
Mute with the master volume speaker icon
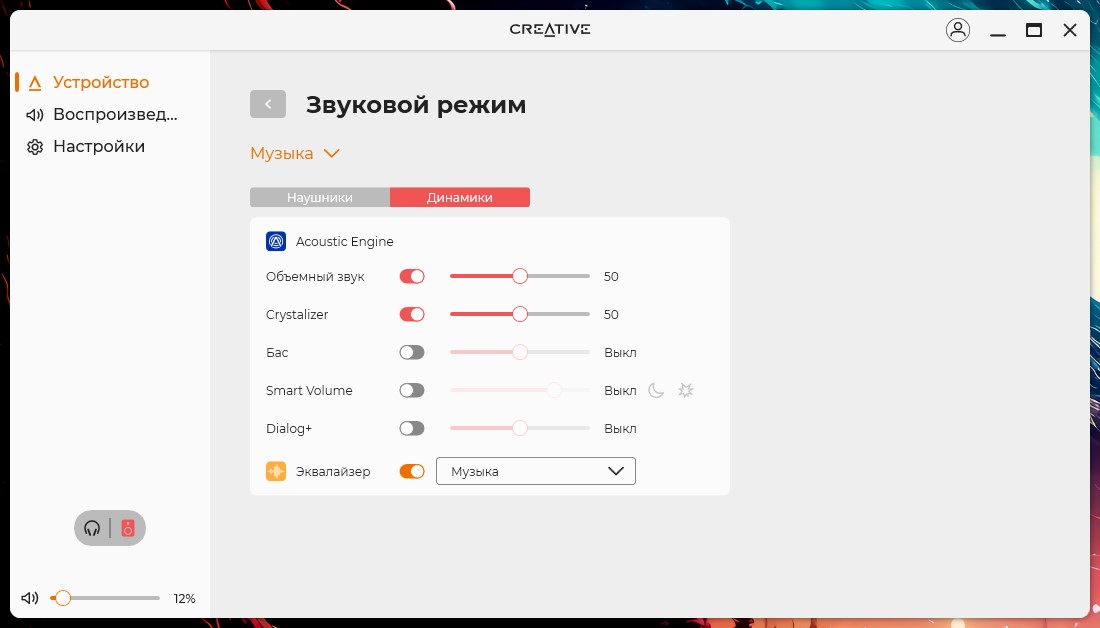(x=29, y=599)
